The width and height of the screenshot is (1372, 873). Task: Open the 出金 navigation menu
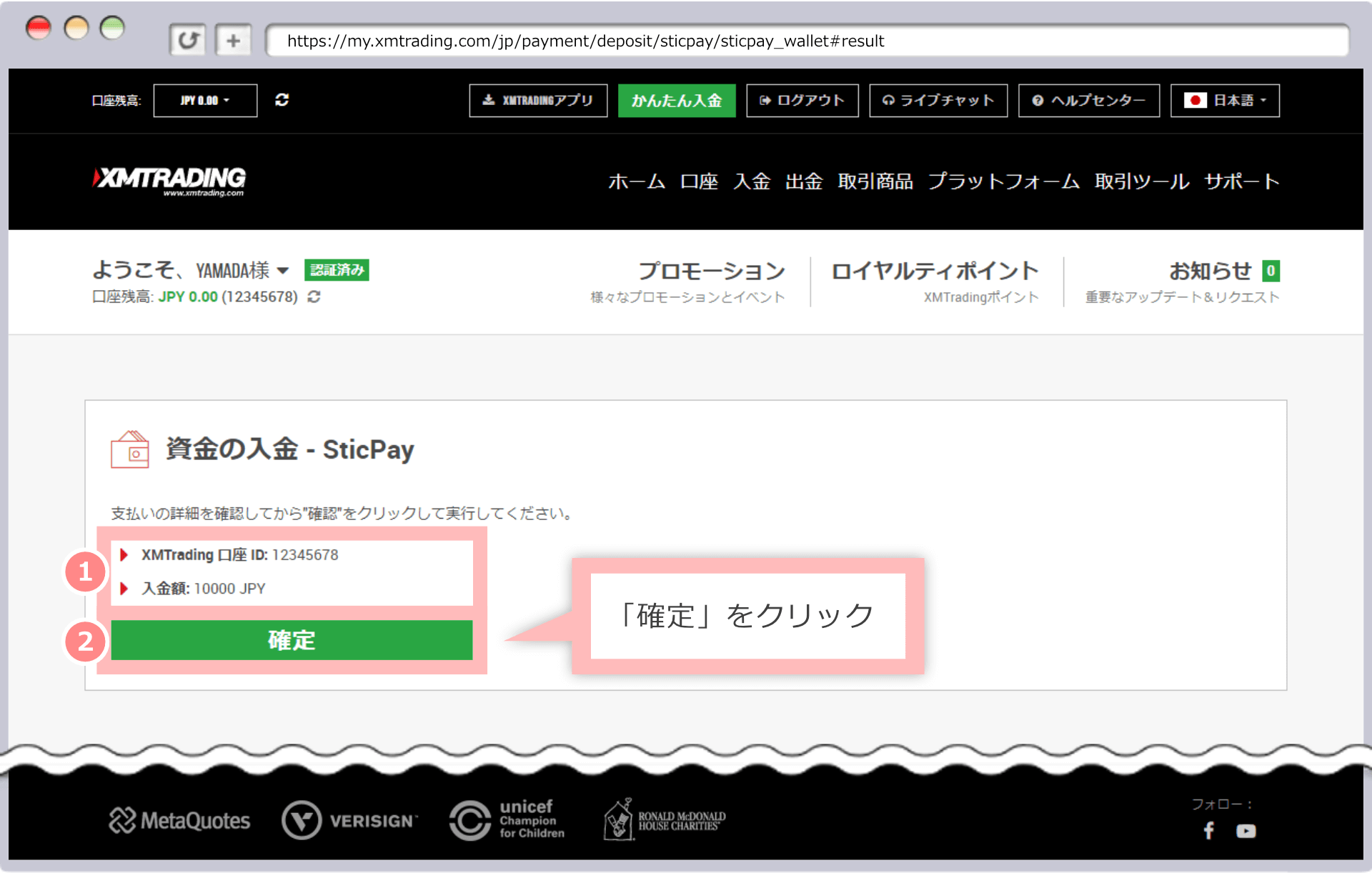point(804,181)
